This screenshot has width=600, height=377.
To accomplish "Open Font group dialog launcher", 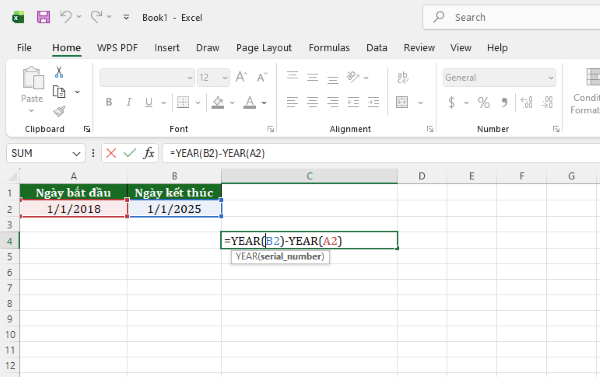I will point(271,129).
